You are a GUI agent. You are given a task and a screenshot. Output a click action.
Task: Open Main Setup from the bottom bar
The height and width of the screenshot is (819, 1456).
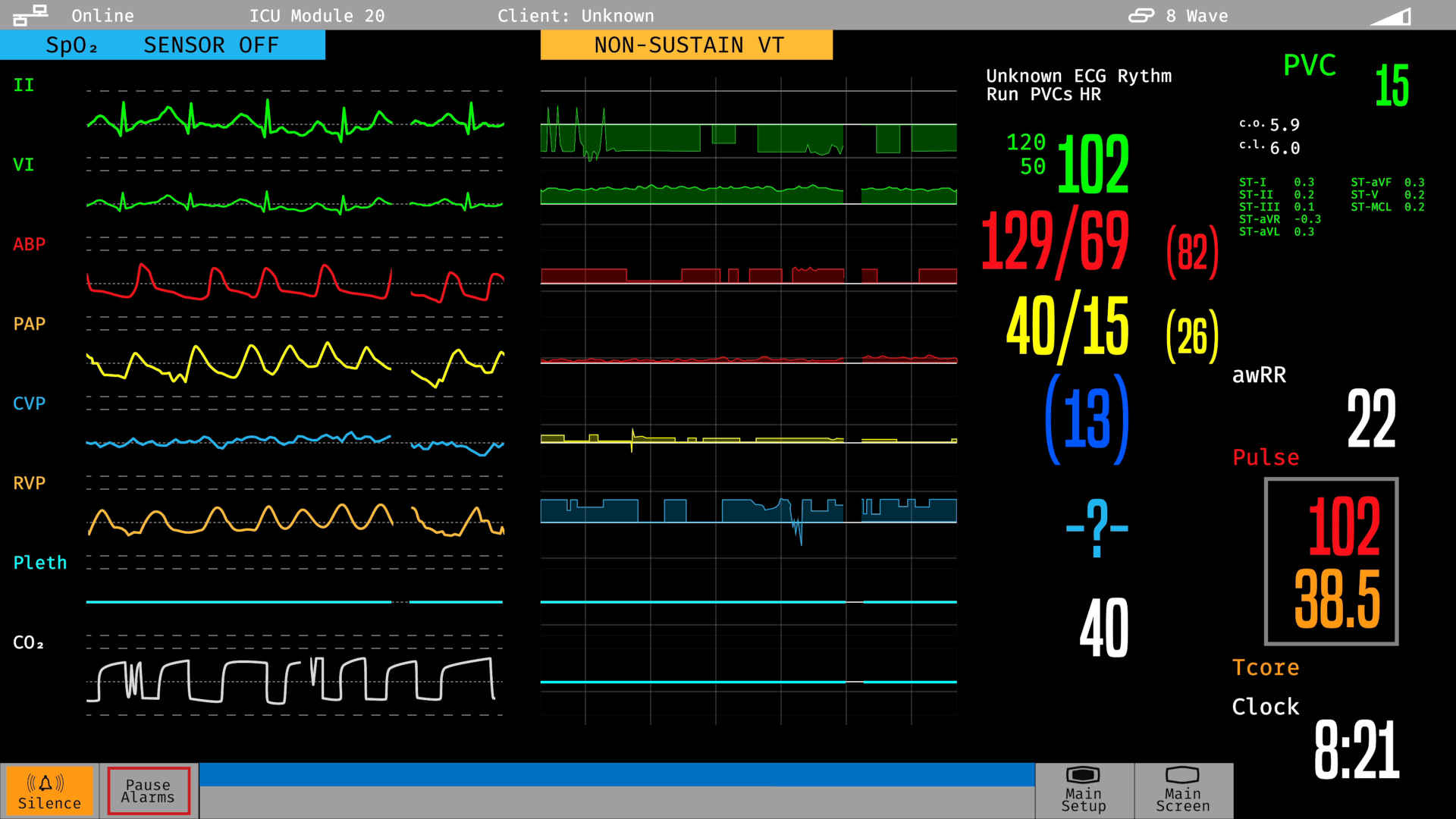pos(1082,790)
